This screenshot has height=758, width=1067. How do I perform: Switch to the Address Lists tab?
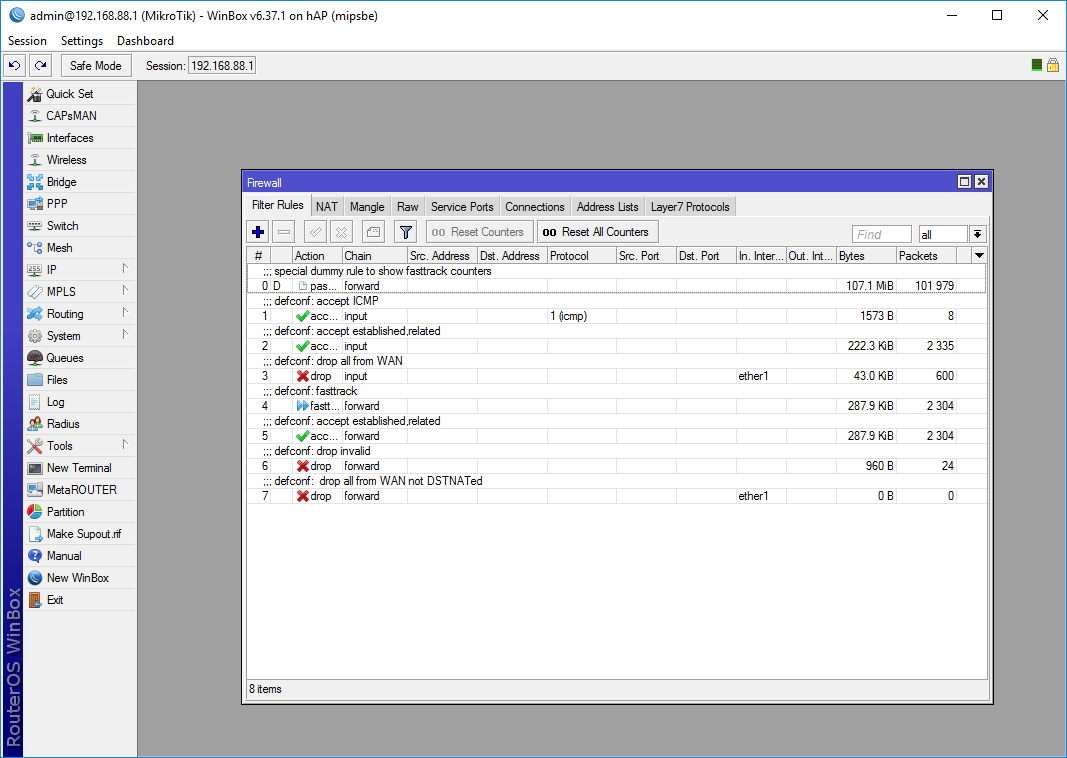(608, 207)
